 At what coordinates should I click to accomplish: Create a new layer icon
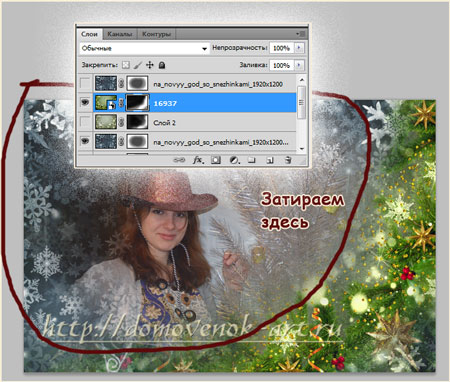pyautogui.click(x=270, y=160)
